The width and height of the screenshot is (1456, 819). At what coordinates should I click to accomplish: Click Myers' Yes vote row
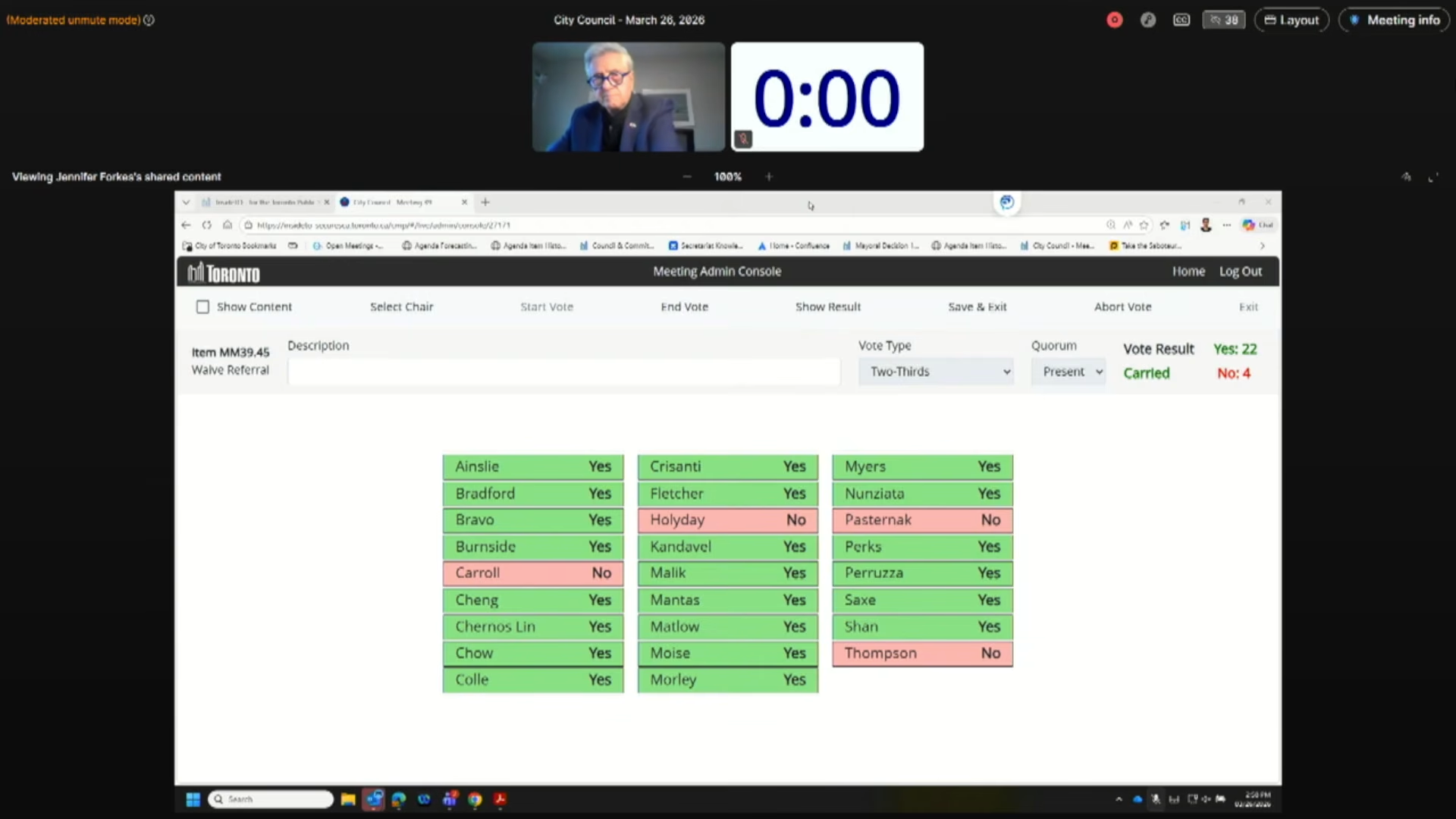(923, 467)
